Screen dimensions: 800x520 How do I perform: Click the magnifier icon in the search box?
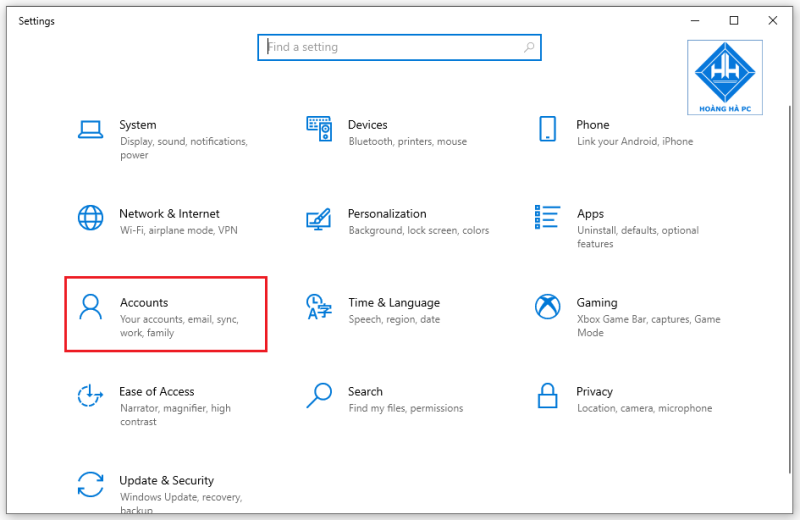coord(529,47)
